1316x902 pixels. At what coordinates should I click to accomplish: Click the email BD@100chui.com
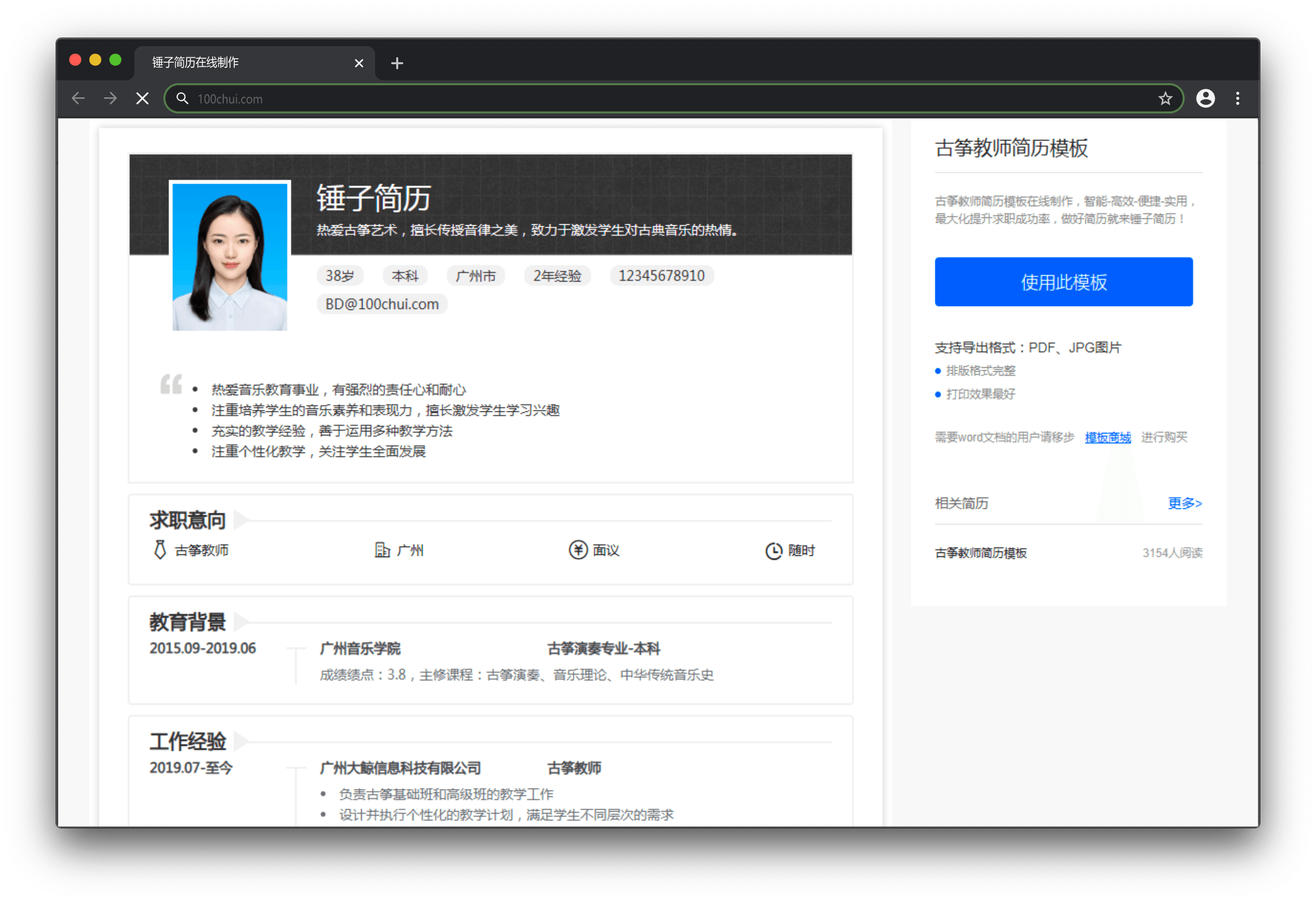[x=382, y=304]
